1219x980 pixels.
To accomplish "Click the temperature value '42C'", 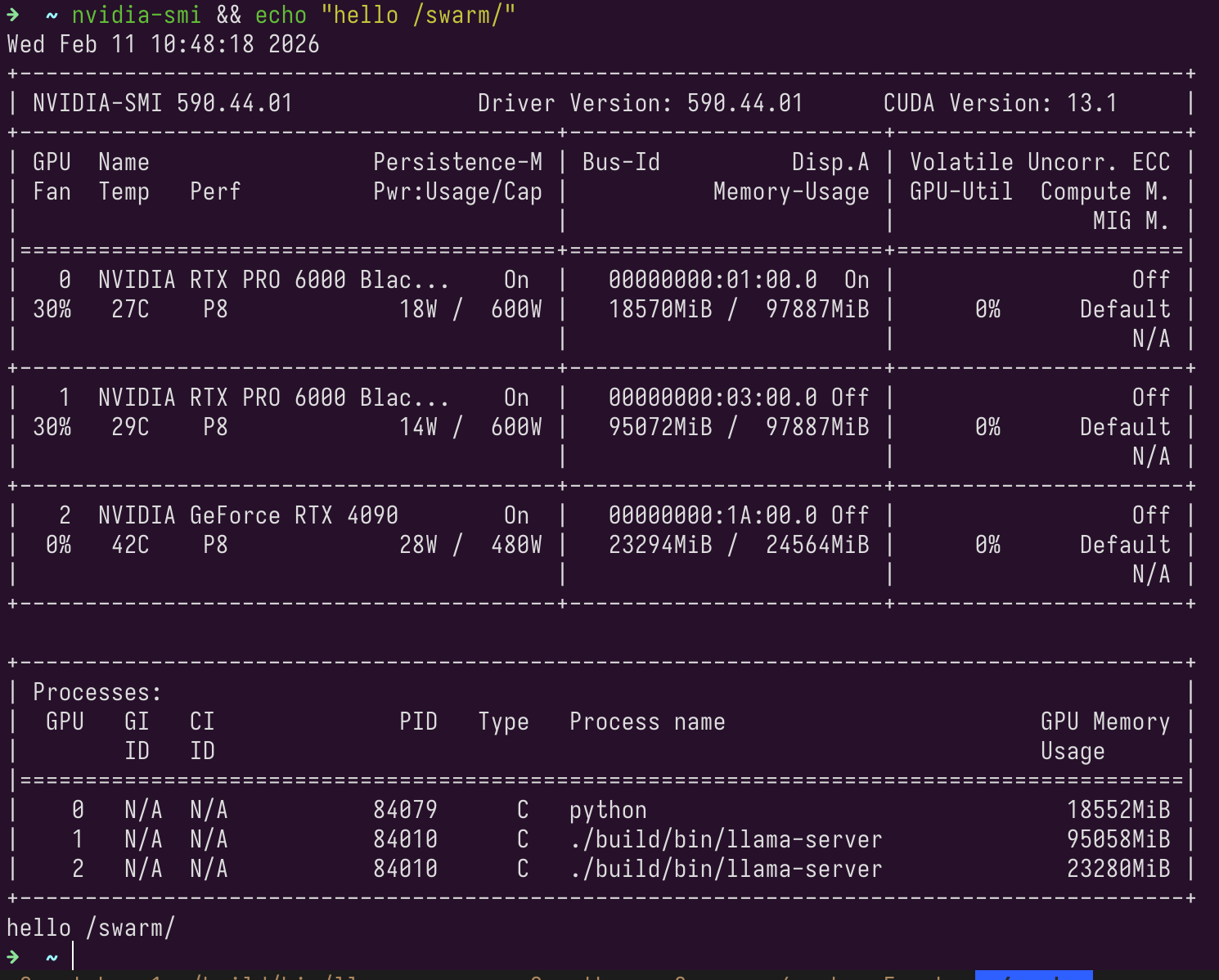I will tap(130, 545).
